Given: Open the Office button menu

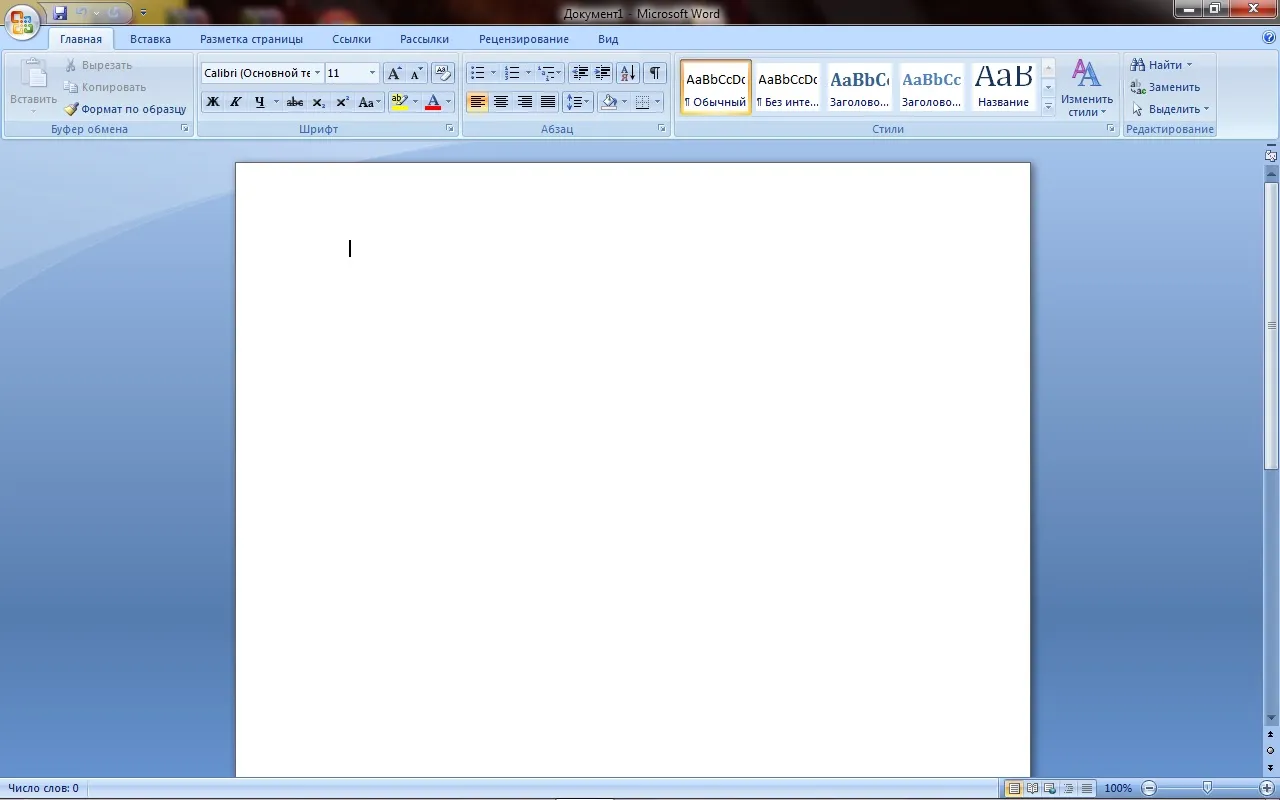Looking at the screenshot, I should 22,22.
